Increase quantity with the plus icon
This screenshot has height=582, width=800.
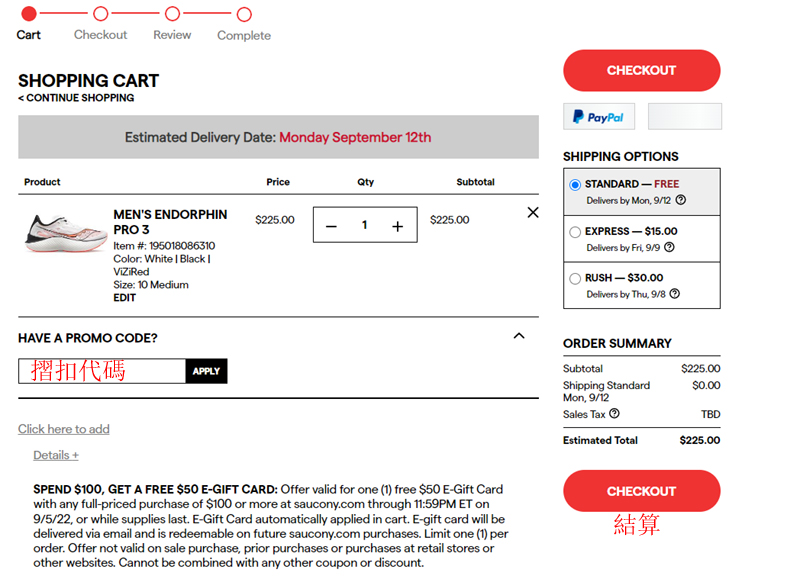397,226
